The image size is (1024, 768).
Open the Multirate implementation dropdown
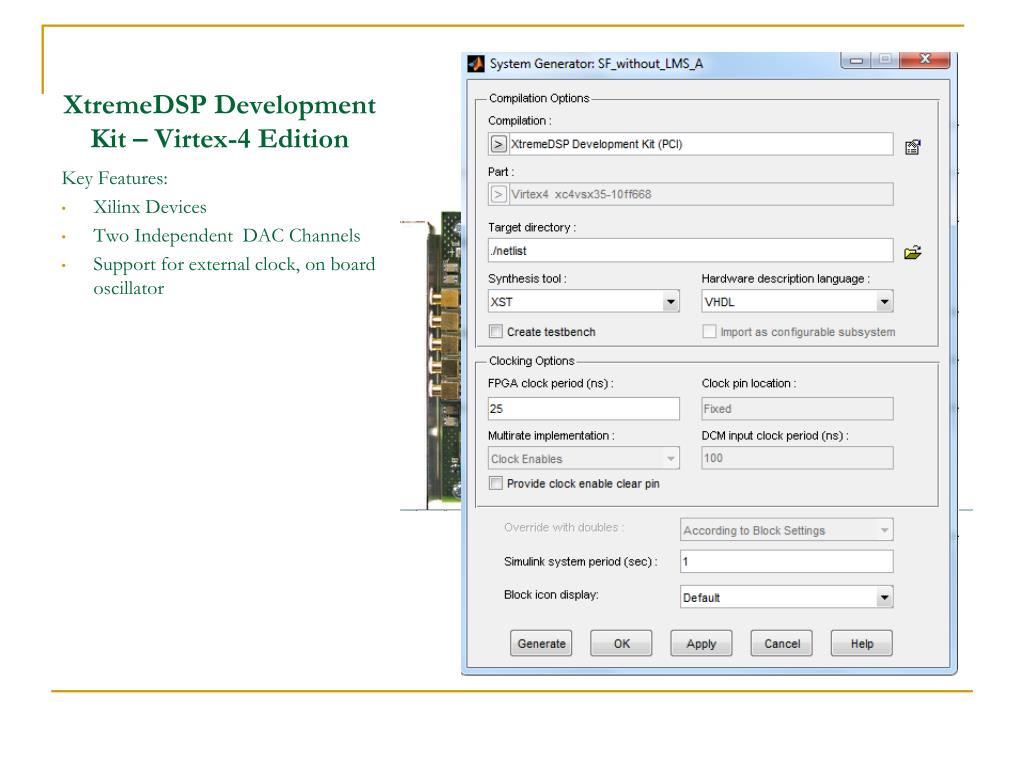coord(671,458)
